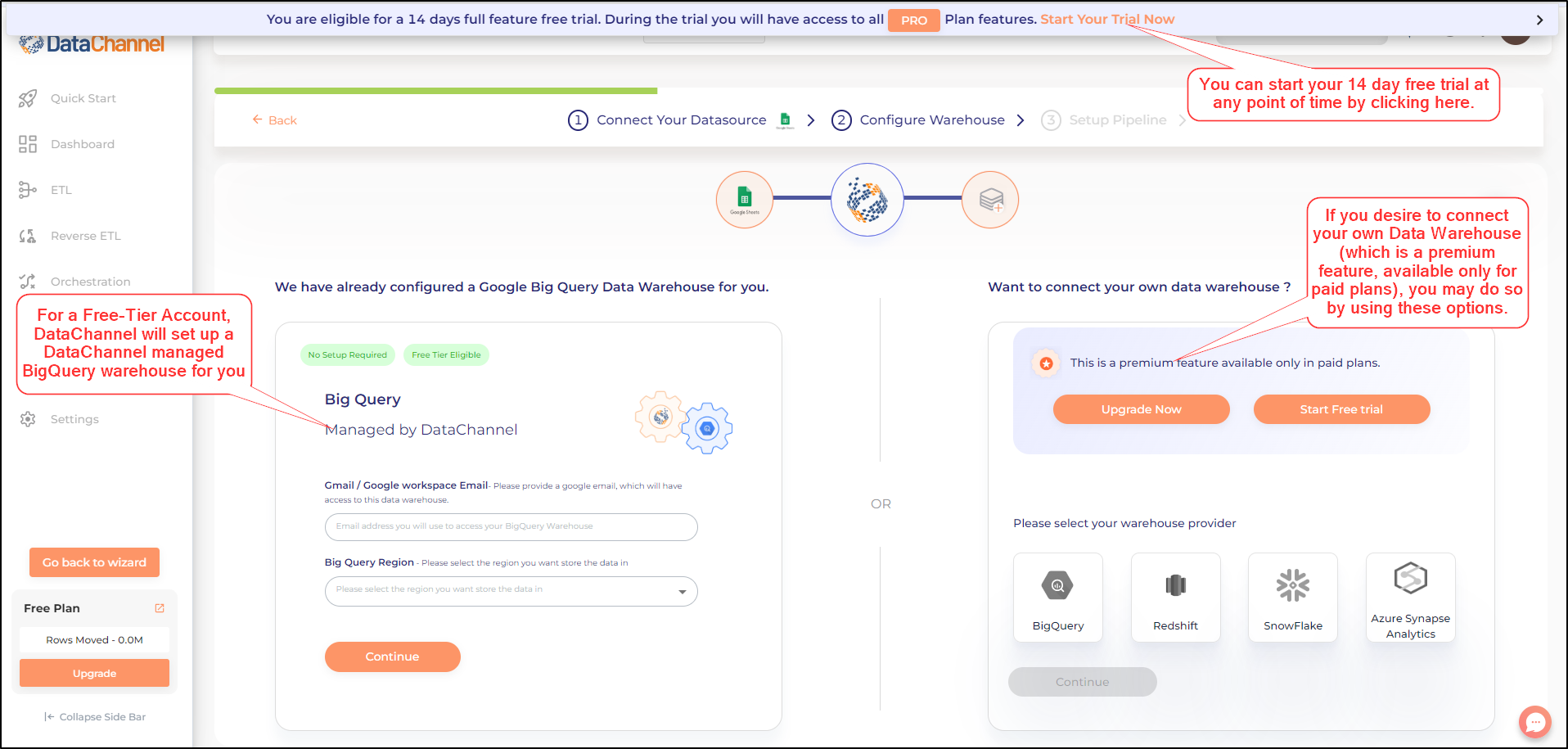Click the PRO badge in banner

click(x=914, y=20)
